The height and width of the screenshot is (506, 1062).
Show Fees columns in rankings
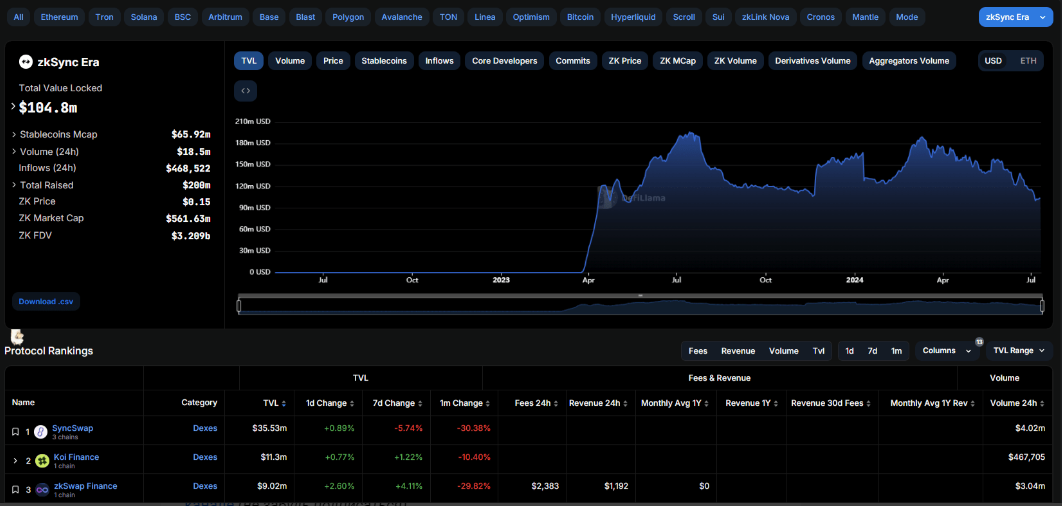click(698, 351)
